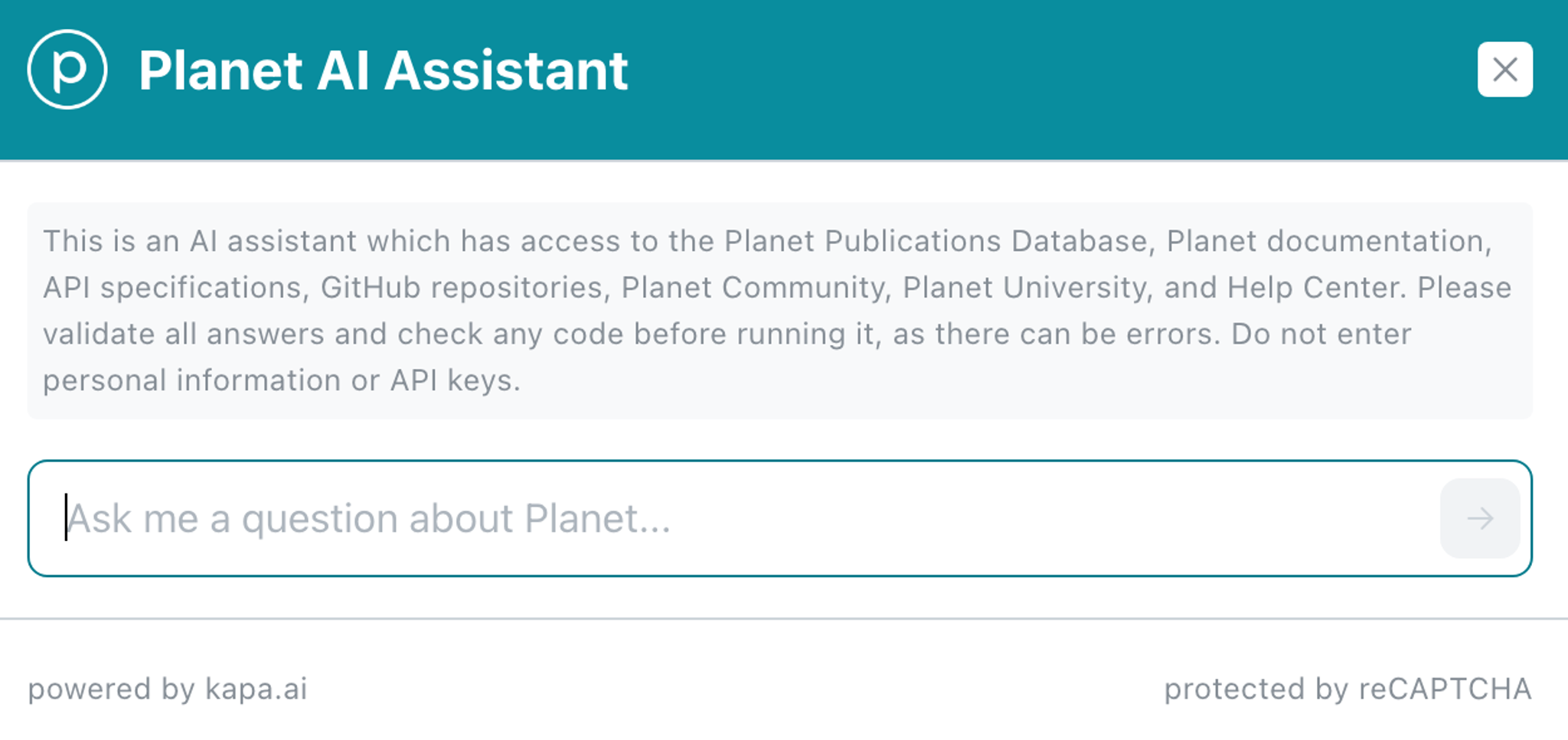Close the Planet AI Assistant panel

point(1504,70)
